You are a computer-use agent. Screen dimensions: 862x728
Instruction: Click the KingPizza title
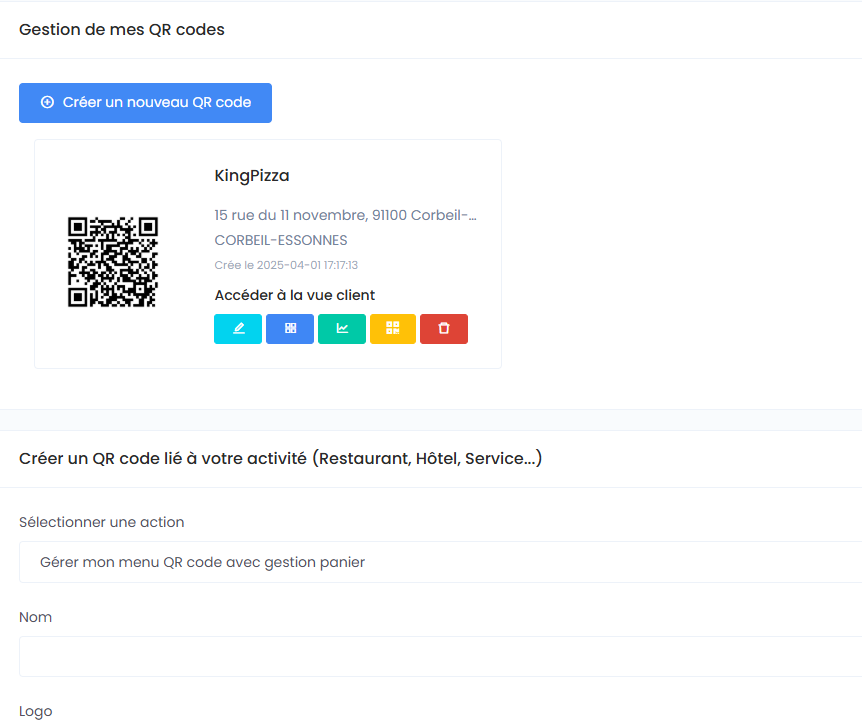coord(252,176)
